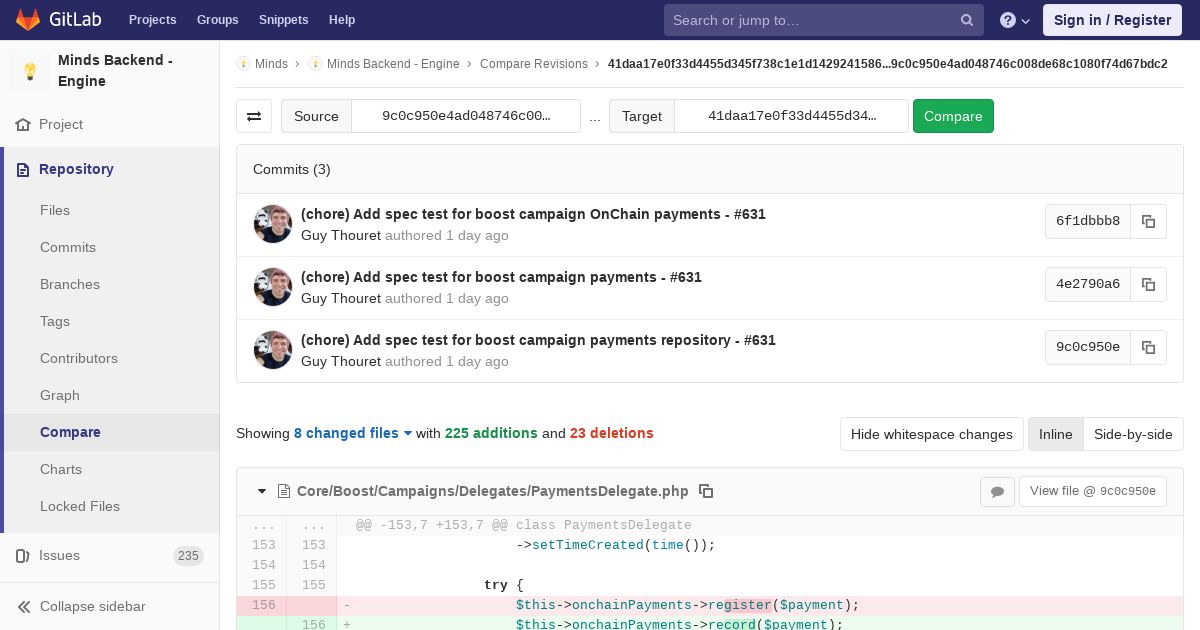The image size is (1200, 630).
Task: Open the Help question mark menu
Action: coord(1014,20)
